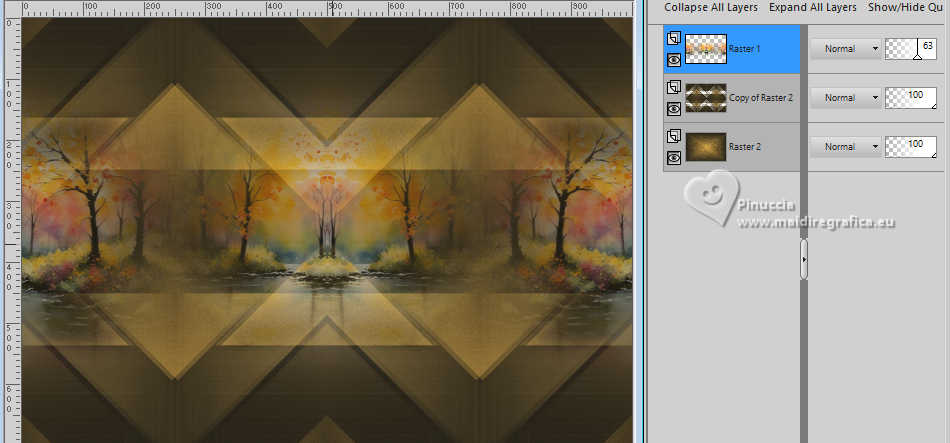Image resolution: width=950 pixels, height=443 pixels.
Task: Adjust the Raster 1 opacity slider at 63
Action: point(911,48)
